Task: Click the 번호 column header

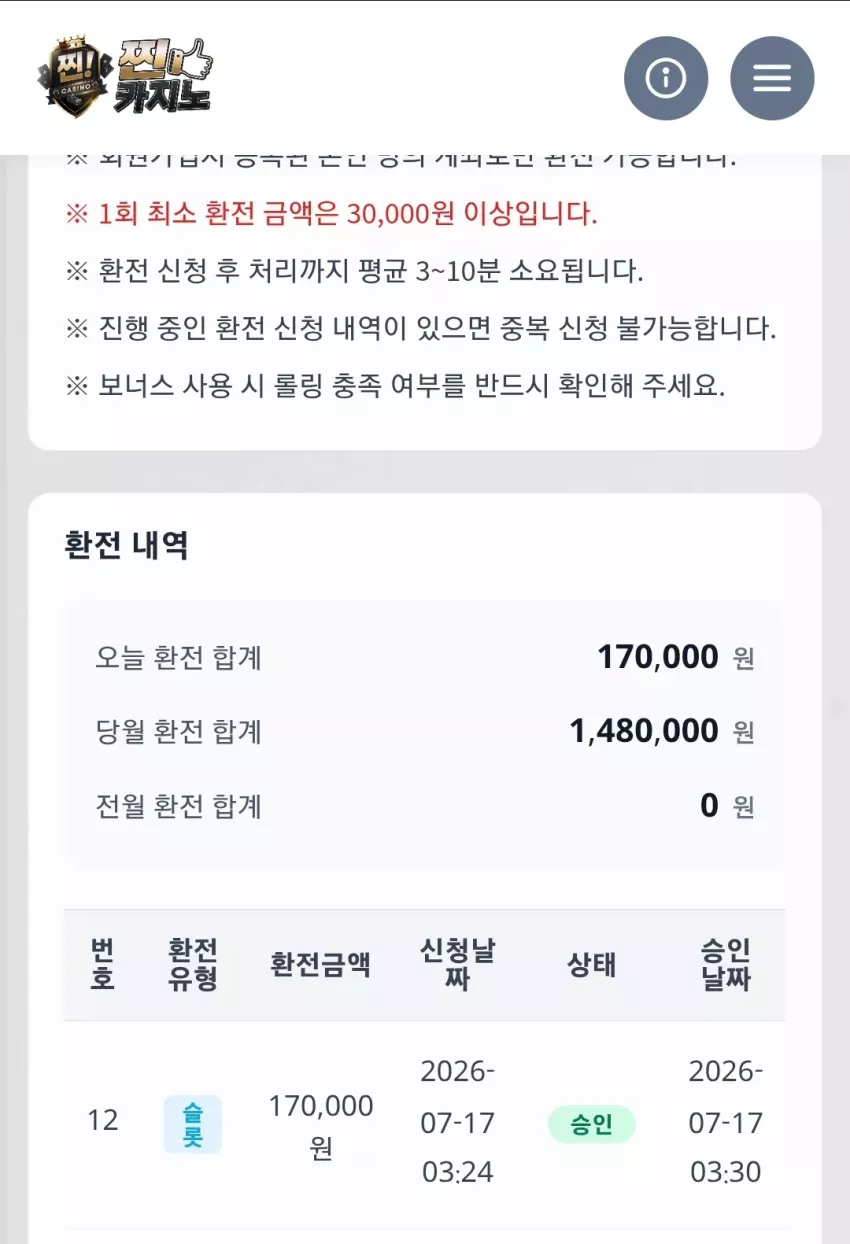Action: pos(103,965)
